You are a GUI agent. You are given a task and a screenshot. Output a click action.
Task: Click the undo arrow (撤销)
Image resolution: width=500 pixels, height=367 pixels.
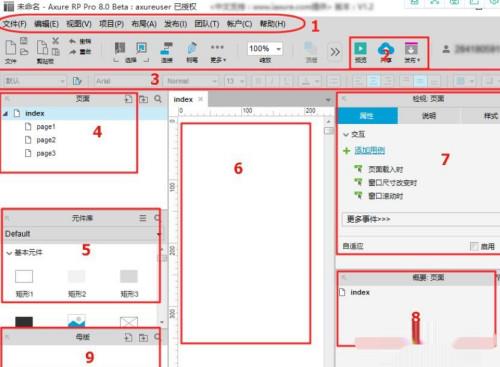tap(73, 41)
